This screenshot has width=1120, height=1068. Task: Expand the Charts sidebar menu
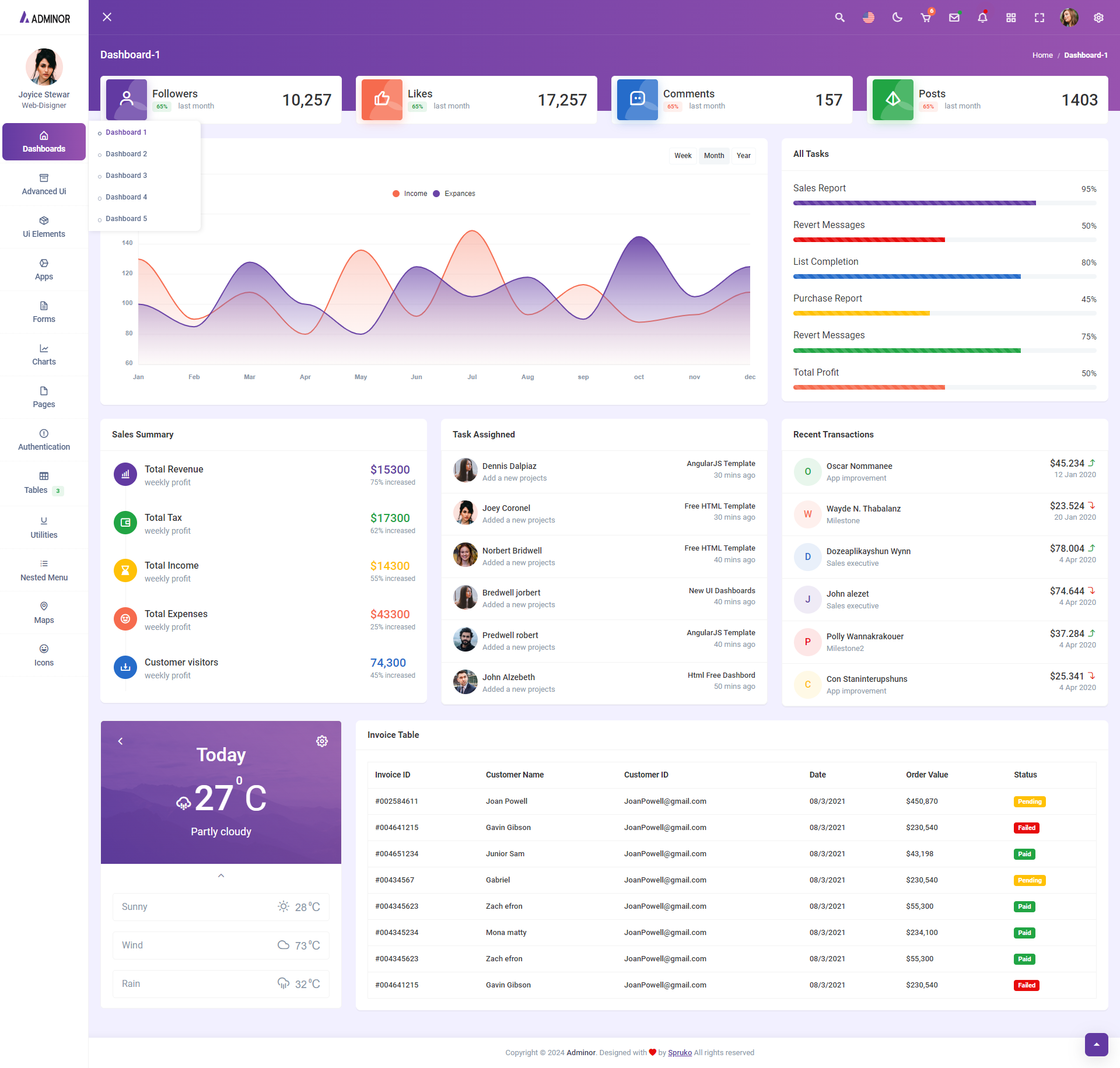coord(44,355)
